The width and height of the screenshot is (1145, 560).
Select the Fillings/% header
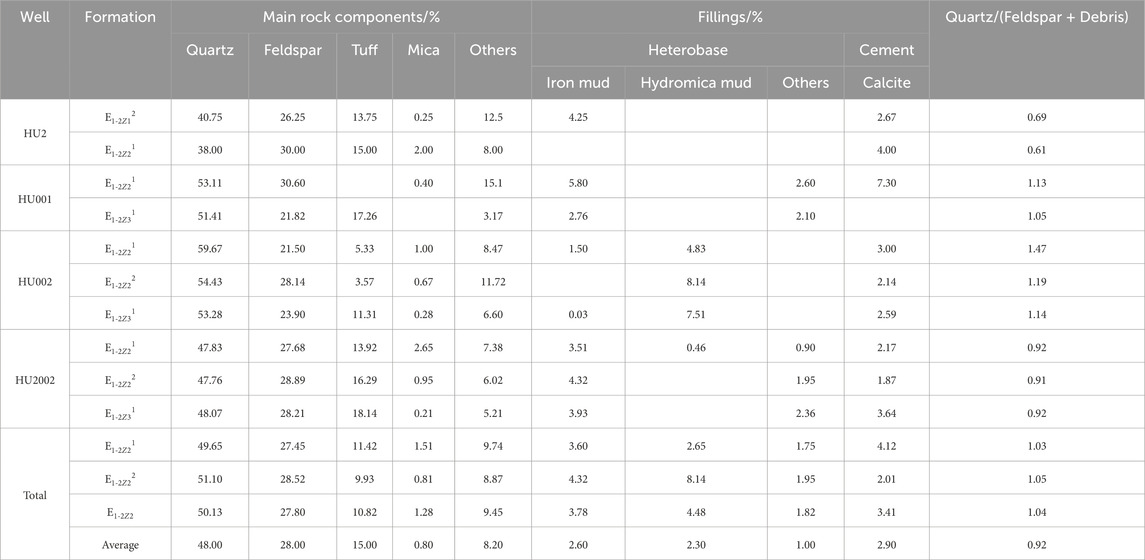[x=730, y=17]
